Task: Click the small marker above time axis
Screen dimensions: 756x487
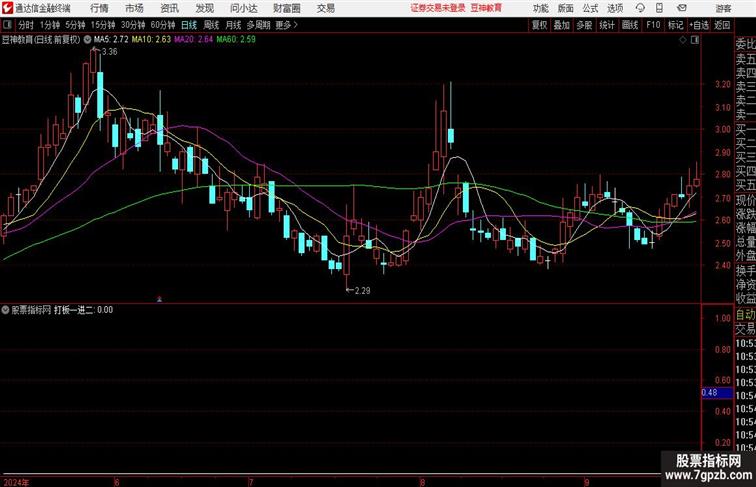Action: click(160, 299)
